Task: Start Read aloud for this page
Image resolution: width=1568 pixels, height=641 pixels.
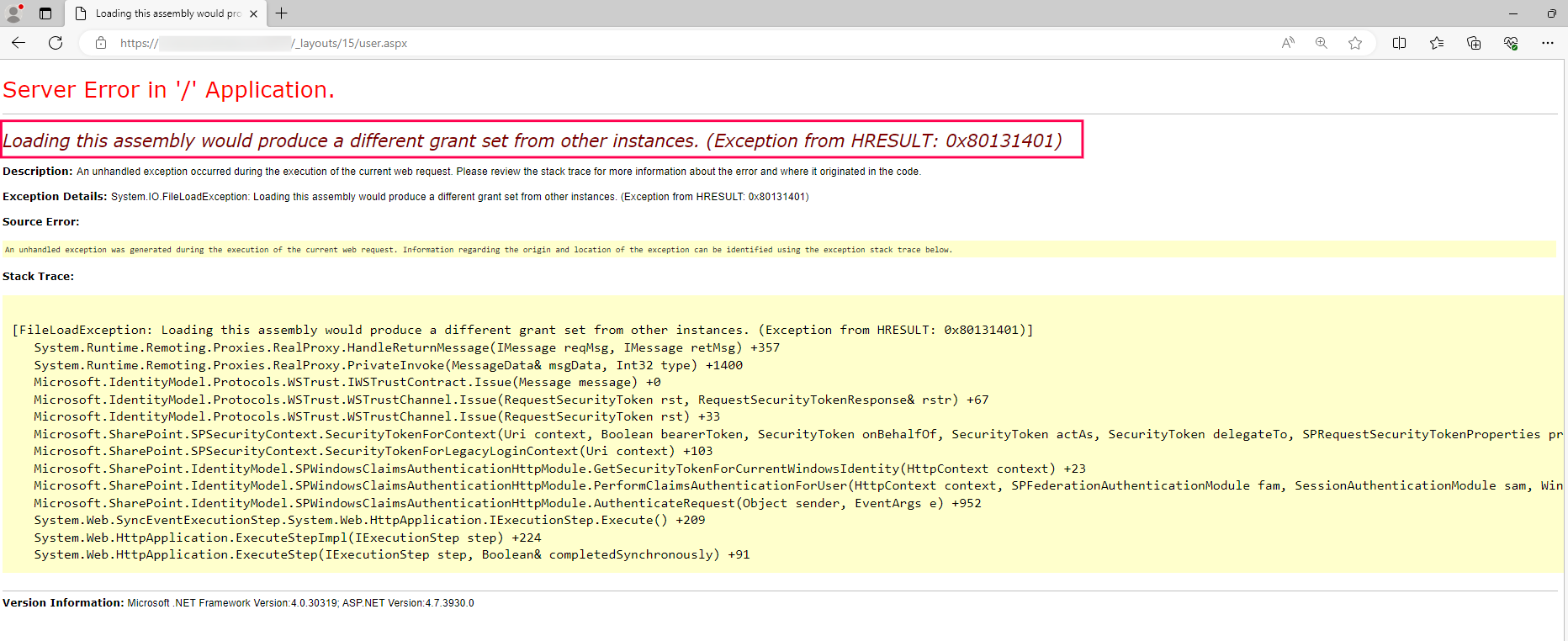Action: tap(1287, 43)
